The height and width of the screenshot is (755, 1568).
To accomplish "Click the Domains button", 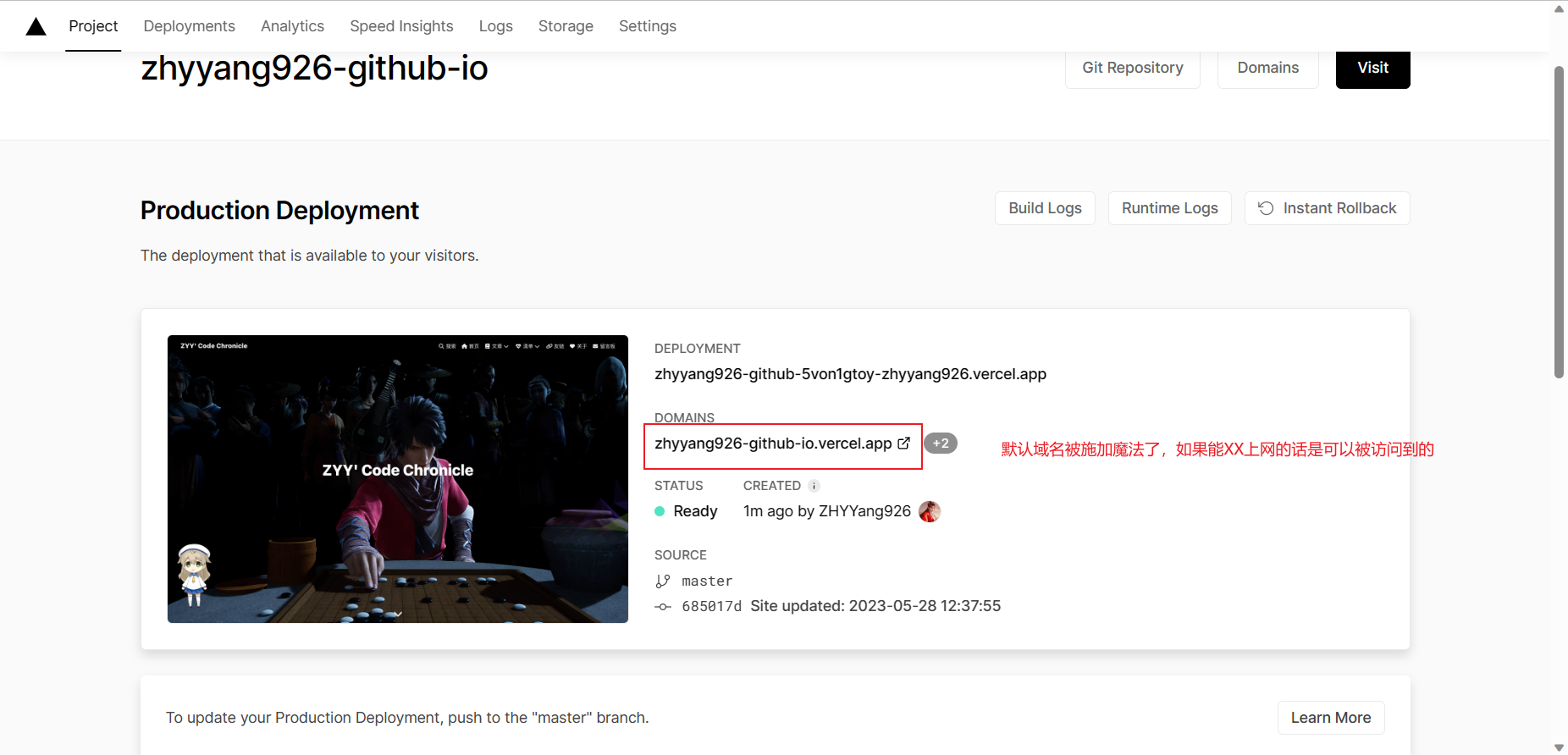I will [x=1267, y=68].
